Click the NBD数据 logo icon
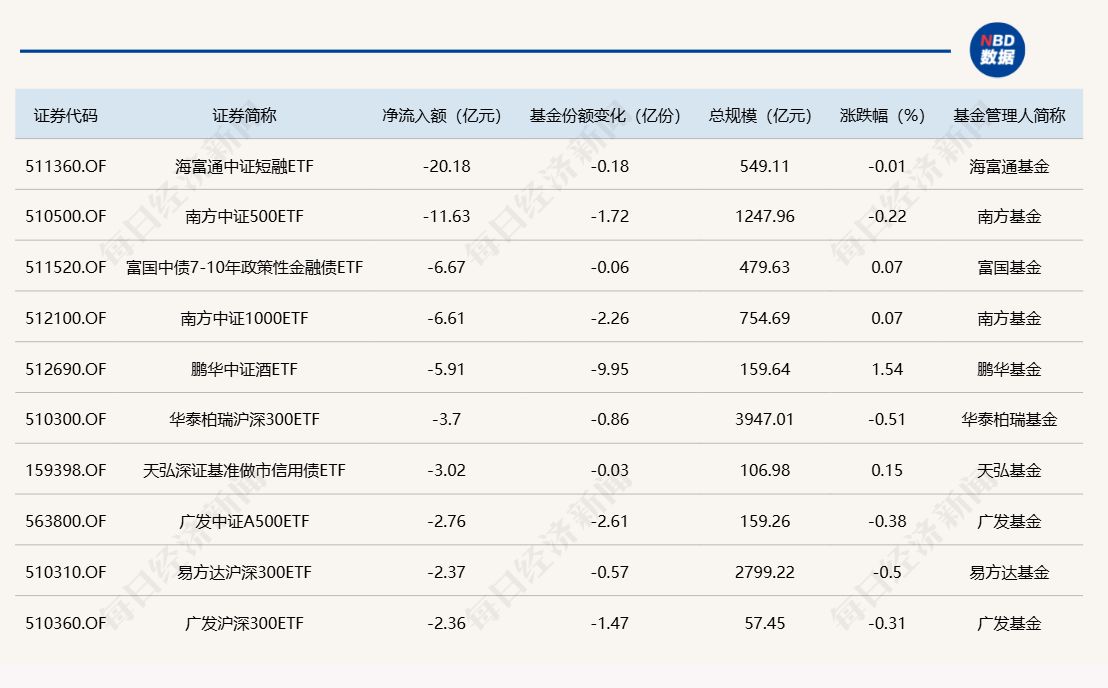 click(x=997, y=50)
